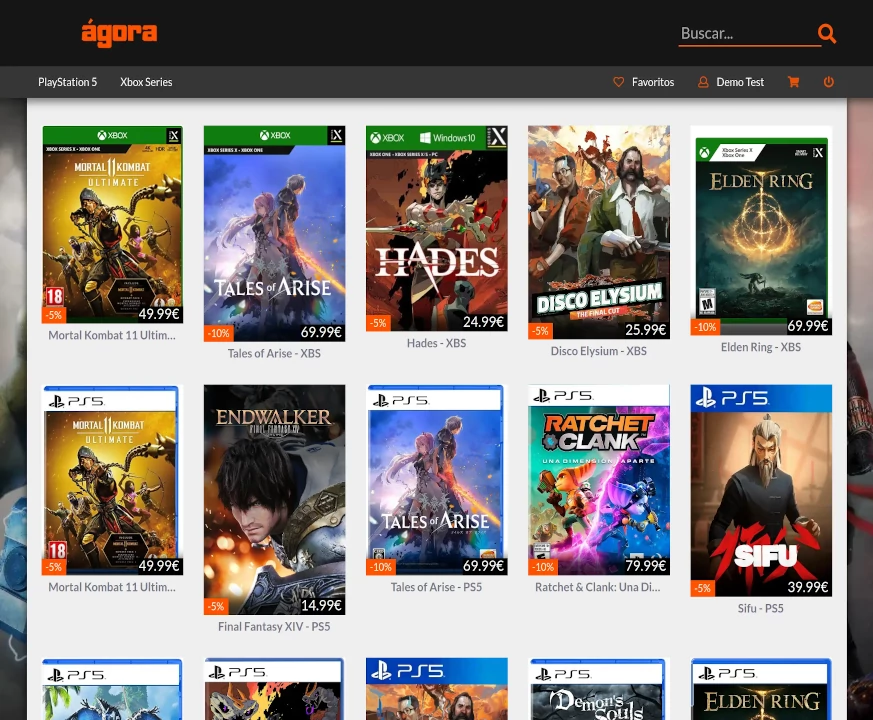Click the -10% badge on Elden Ring XBS

click(705, 327)
